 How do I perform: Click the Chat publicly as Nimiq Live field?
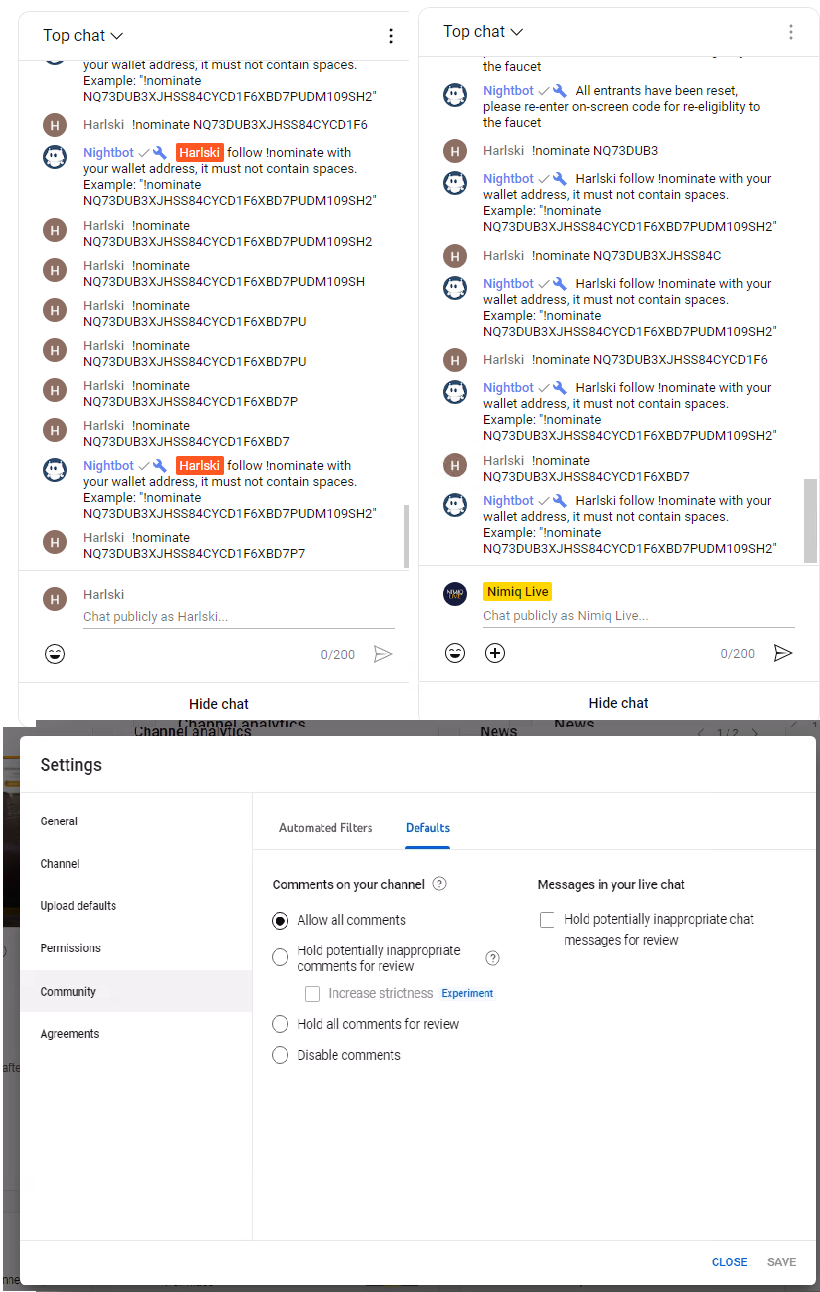(638, 616)
